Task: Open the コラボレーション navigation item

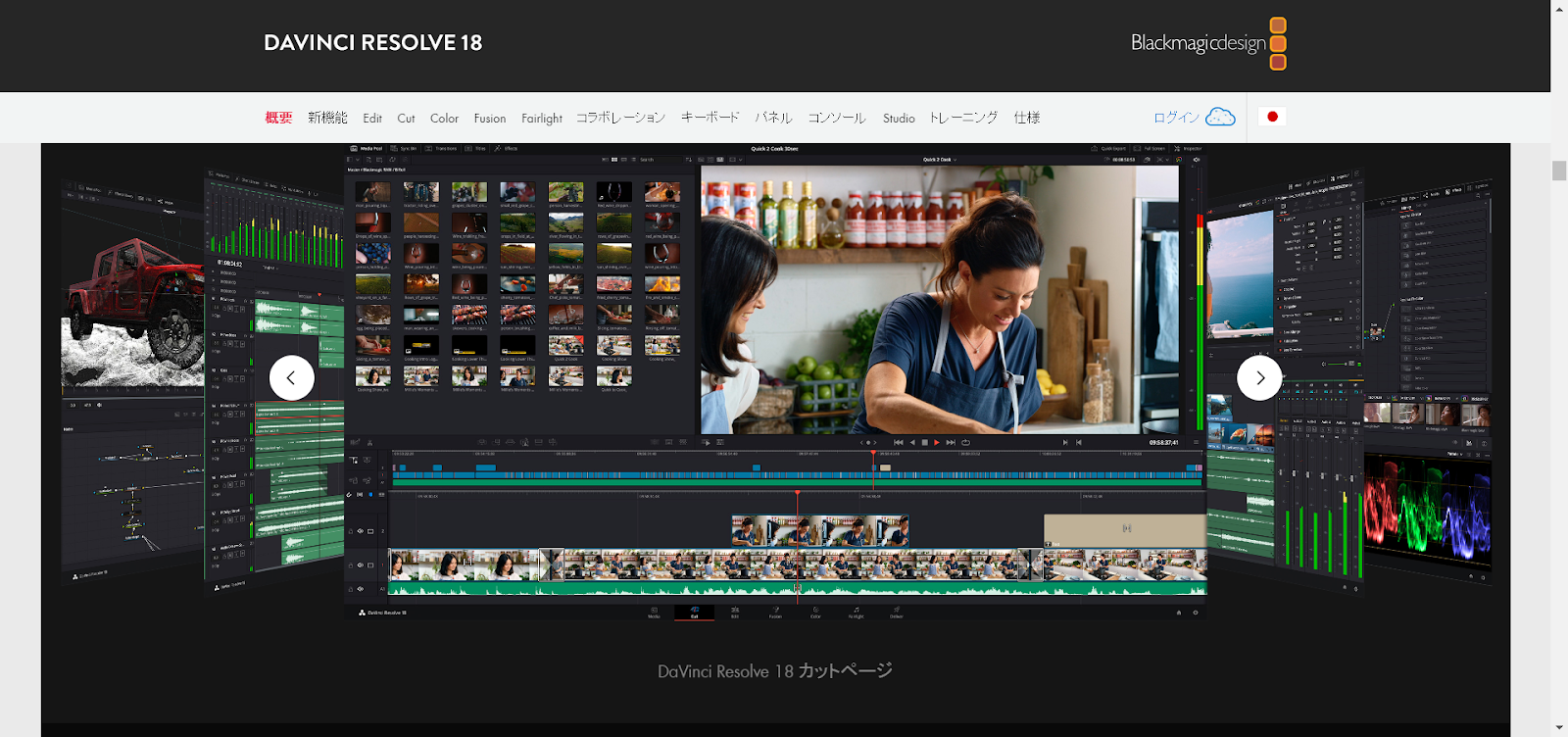Action: click(x=620, y=118)
